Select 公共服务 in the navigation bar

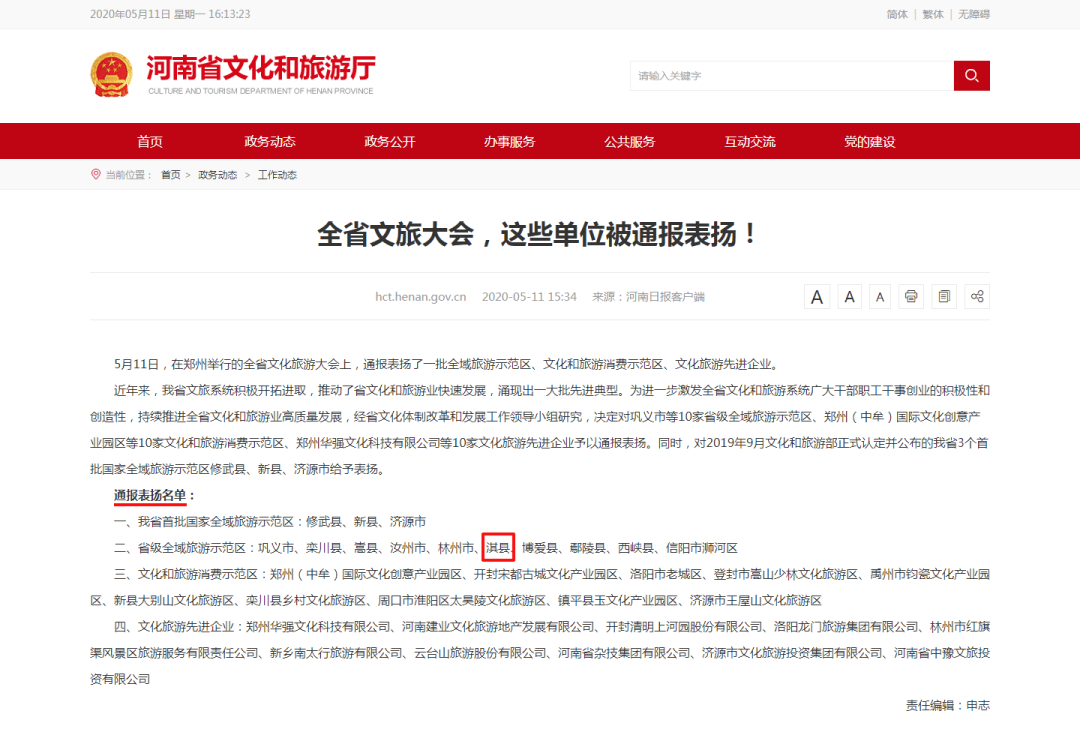coord(630,142)
